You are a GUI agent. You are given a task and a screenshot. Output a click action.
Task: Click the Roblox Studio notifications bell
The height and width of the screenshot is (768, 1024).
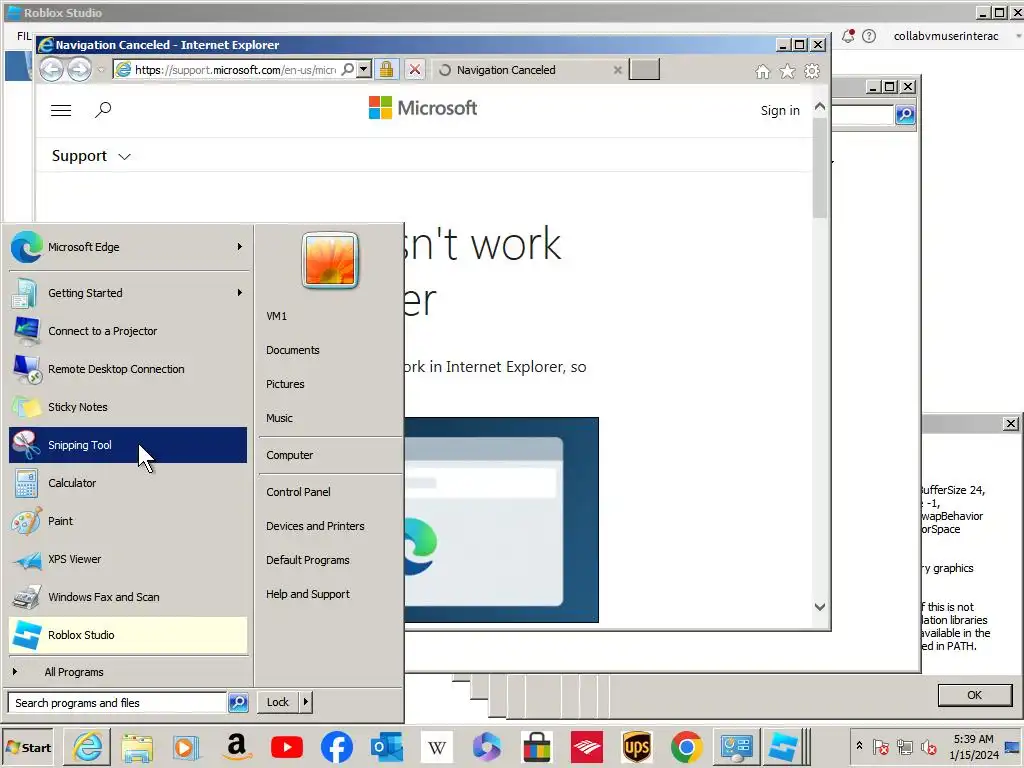pyautogui.click(x=848, y=36)
